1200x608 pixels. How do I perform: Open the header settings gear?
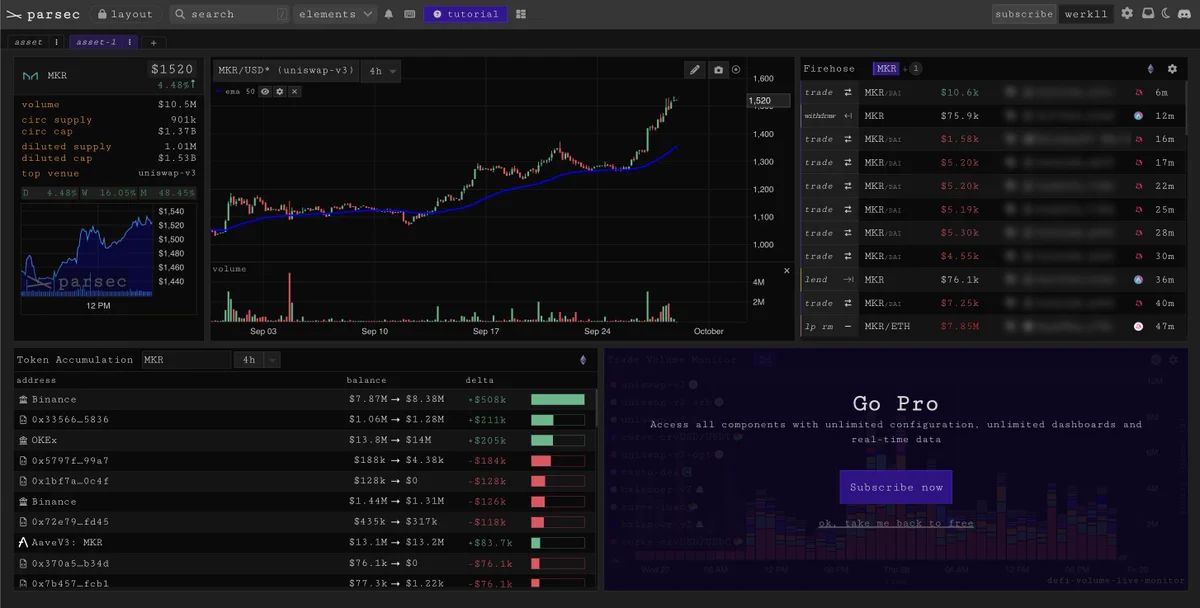(x=1127, y=14)
